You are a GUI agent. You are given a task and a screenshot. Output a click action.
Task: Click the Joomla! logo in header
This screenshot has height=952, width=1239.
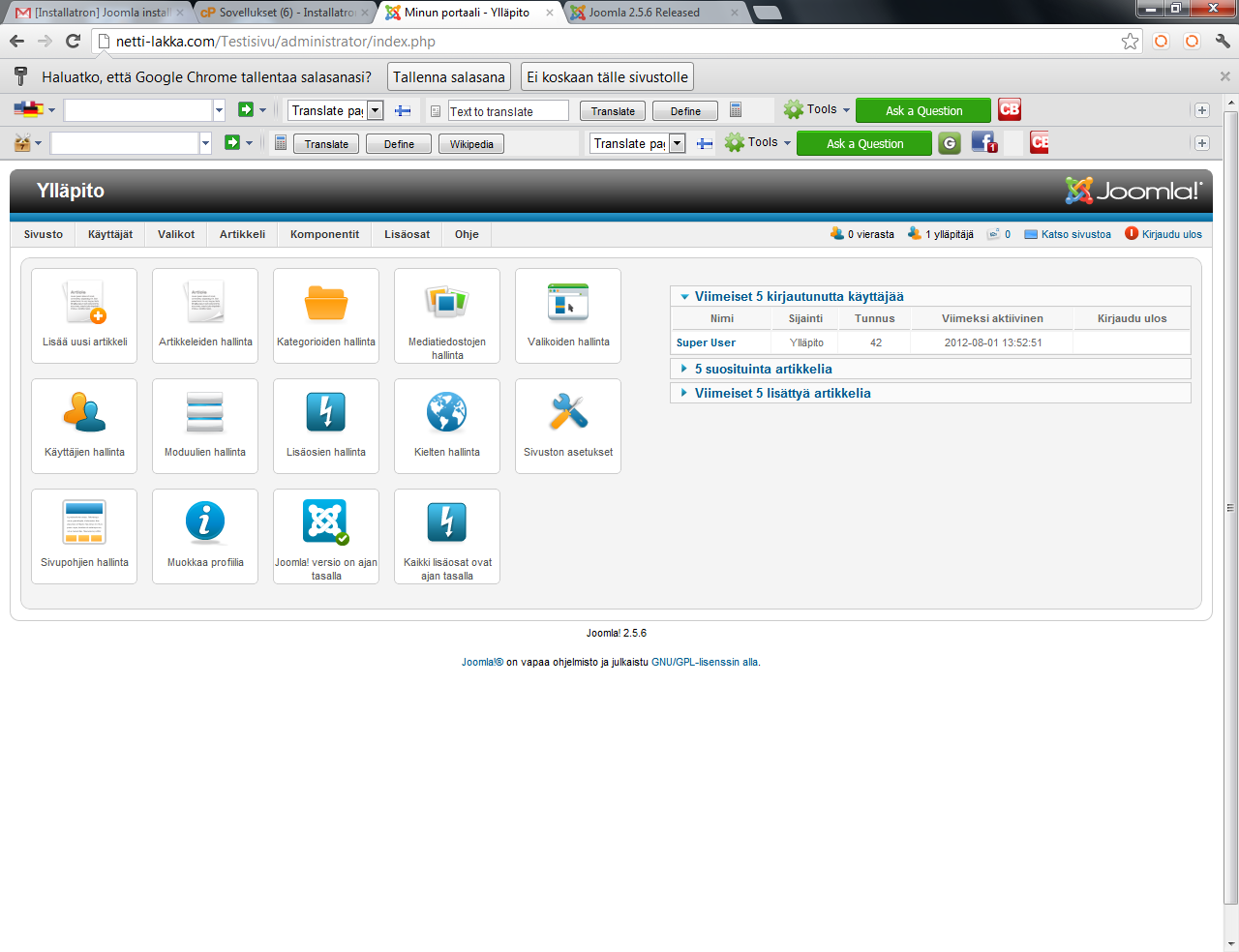coord(1133,191)
